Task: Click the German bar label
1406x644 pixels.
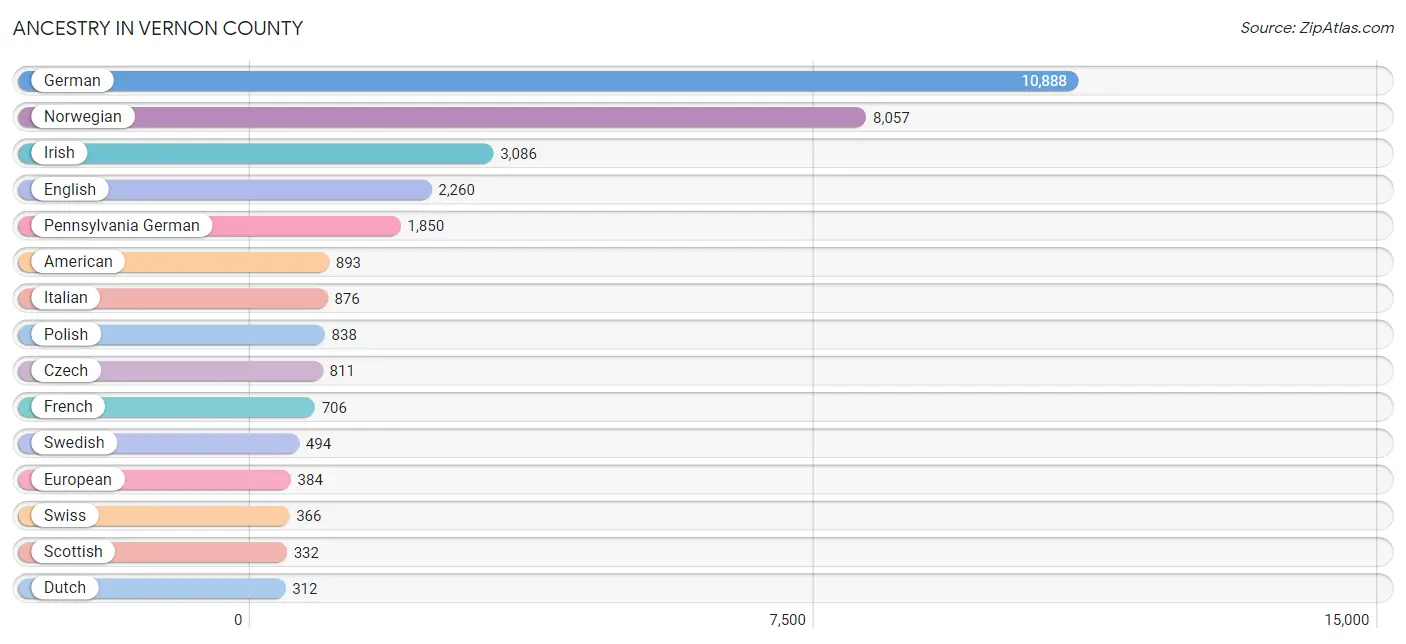Action: point(72,81)
